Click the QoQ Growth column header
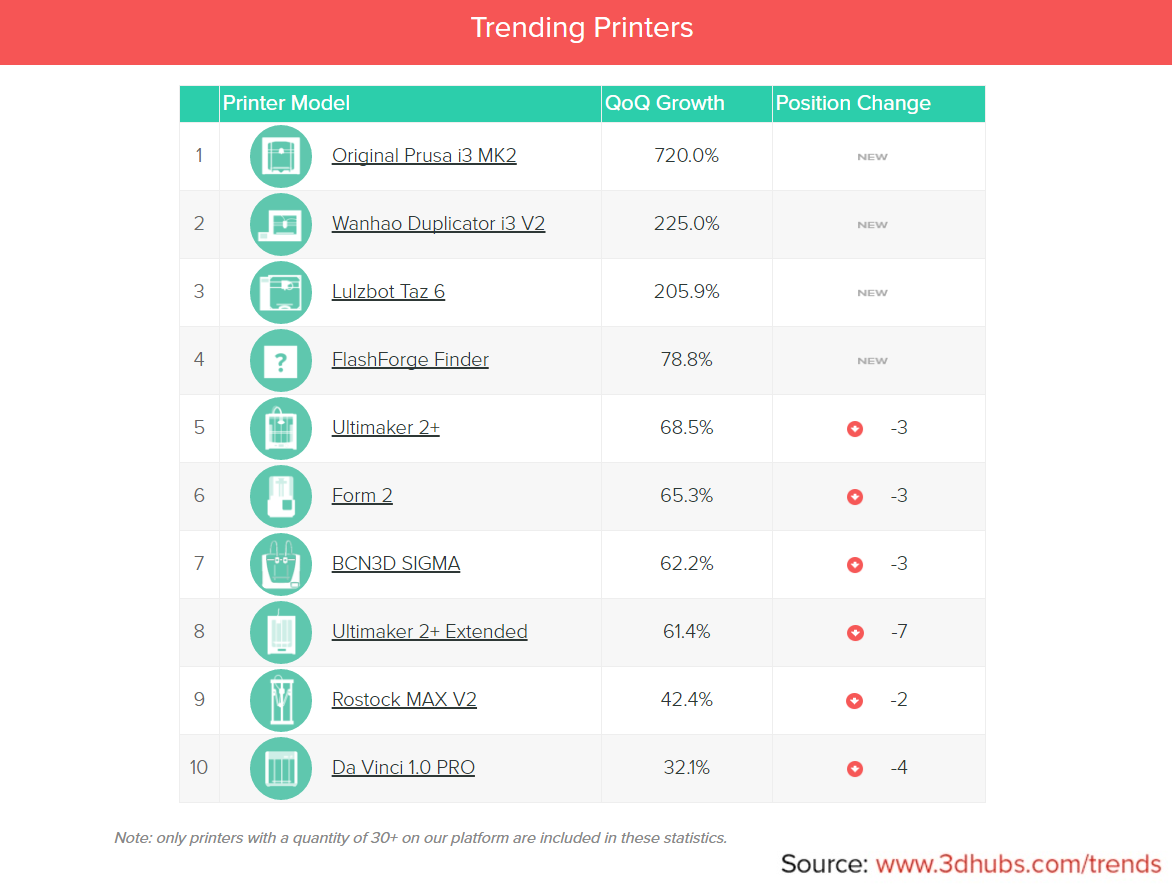 coord(665,103)
